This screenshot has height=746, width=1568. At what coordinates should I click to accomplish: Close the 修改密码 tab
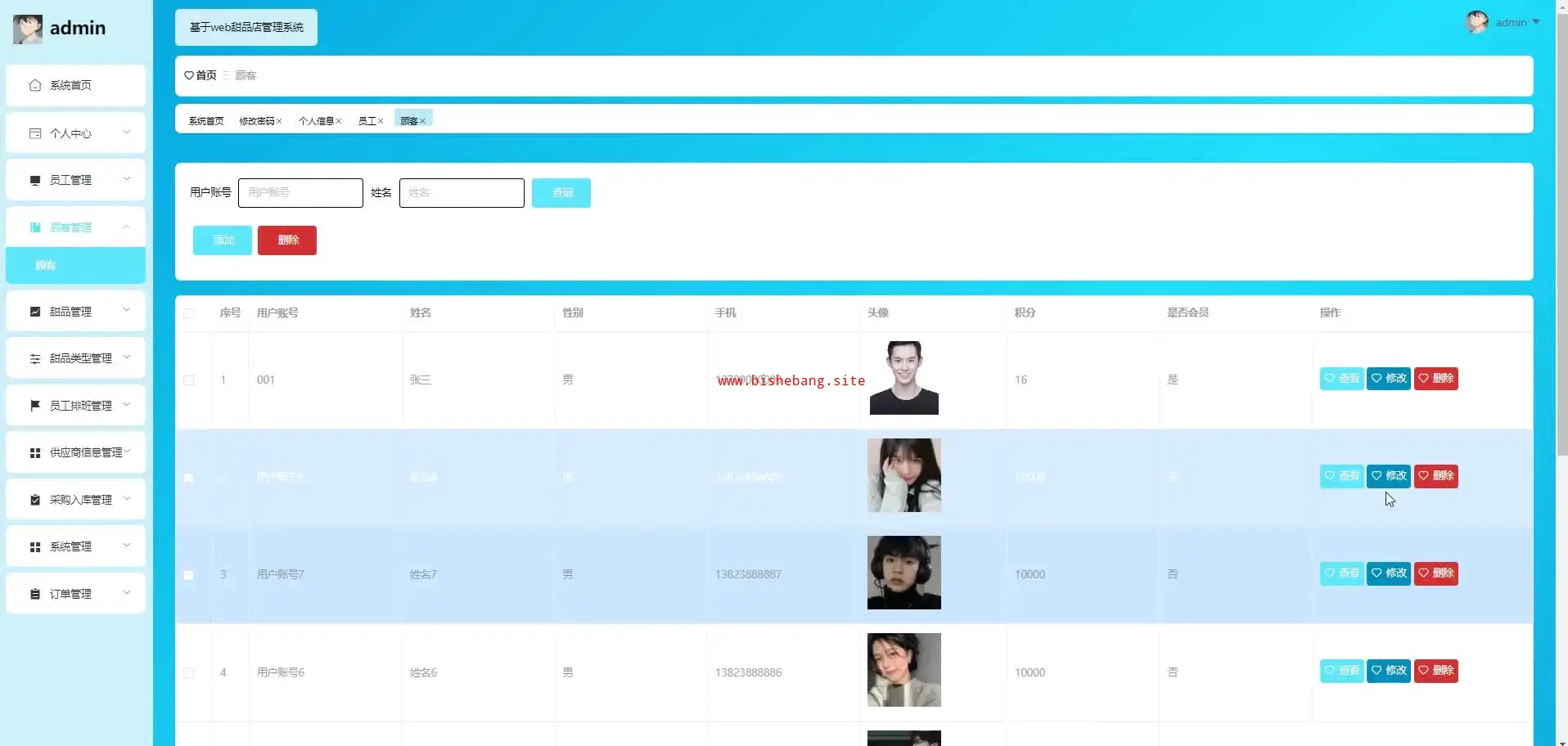279,121
